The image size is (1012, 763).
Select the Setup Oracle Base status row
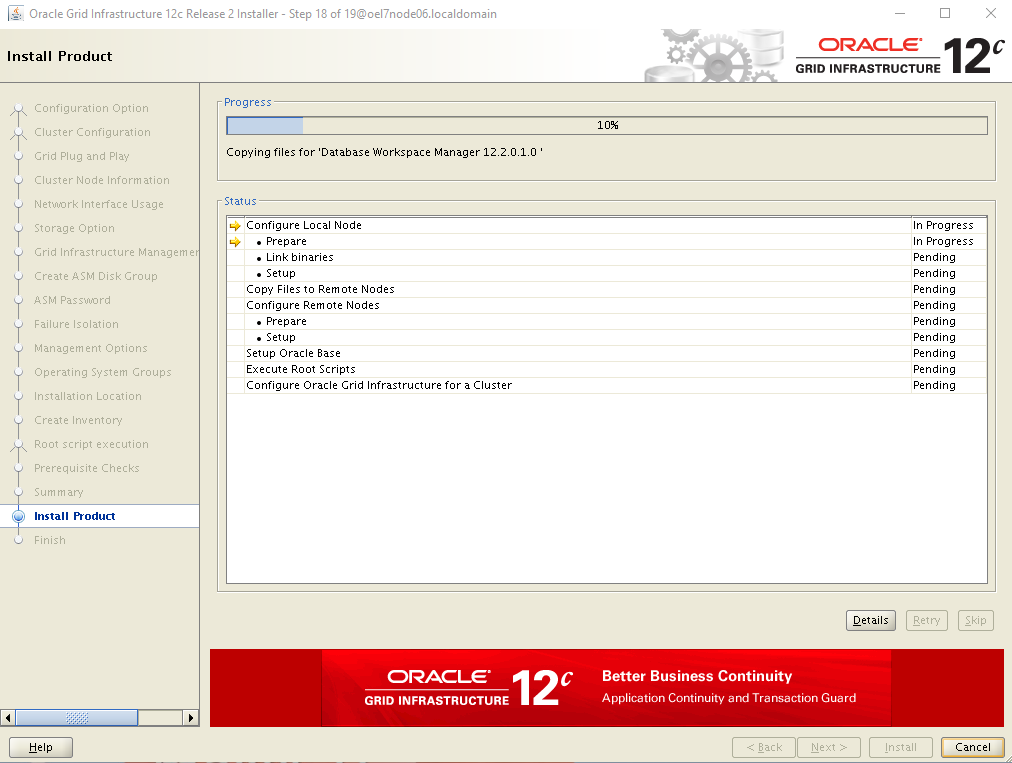[293, 353]
